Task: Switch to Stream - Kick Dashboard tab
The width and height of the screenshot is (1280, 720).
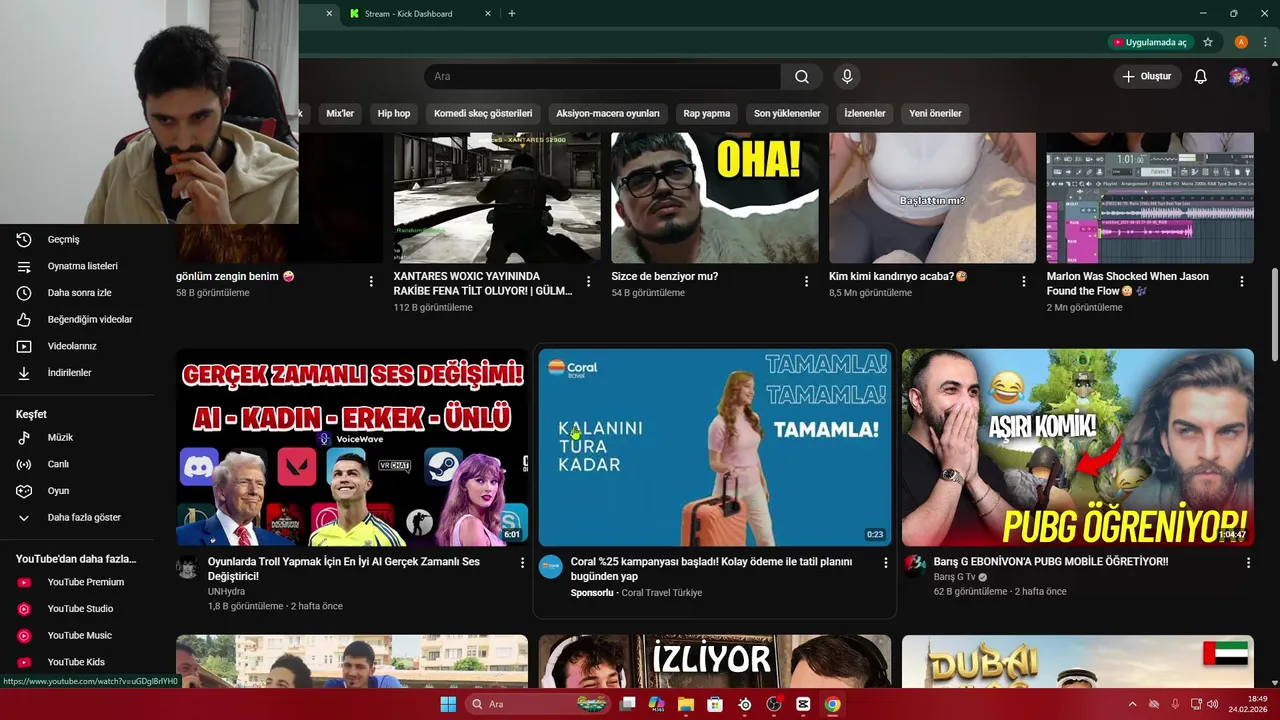Action: (408, 14)
